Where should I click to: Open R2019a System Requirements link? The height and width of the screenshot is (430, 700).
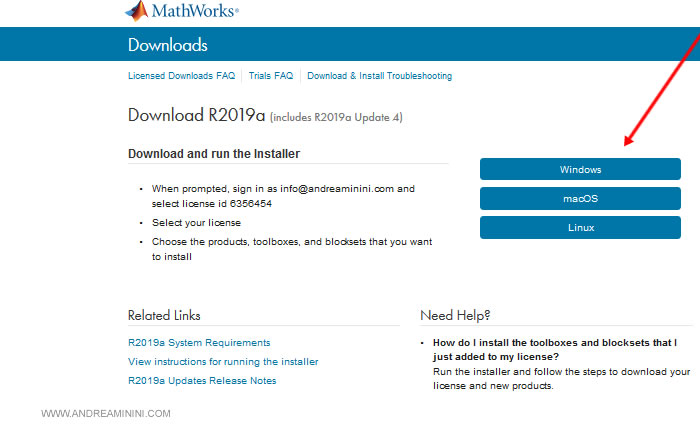199,343
